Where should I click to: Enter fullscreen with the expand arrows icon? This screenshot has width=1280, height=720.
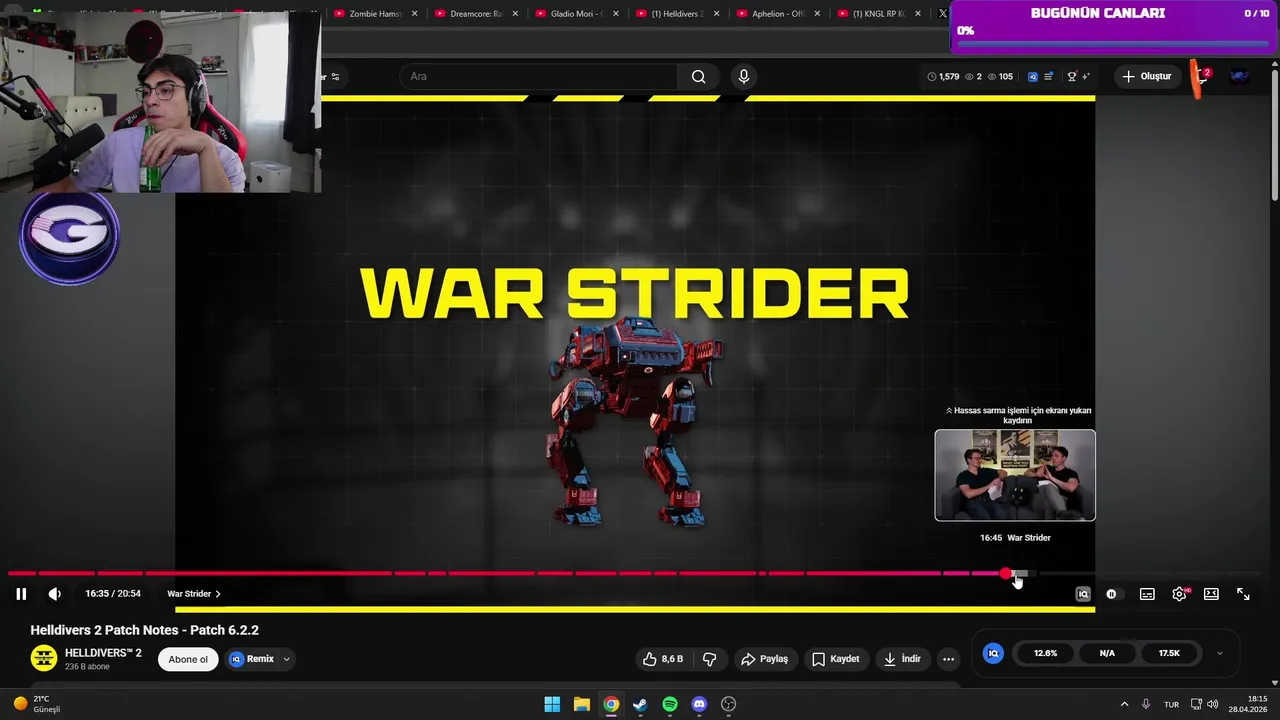tap(1243, 594)
